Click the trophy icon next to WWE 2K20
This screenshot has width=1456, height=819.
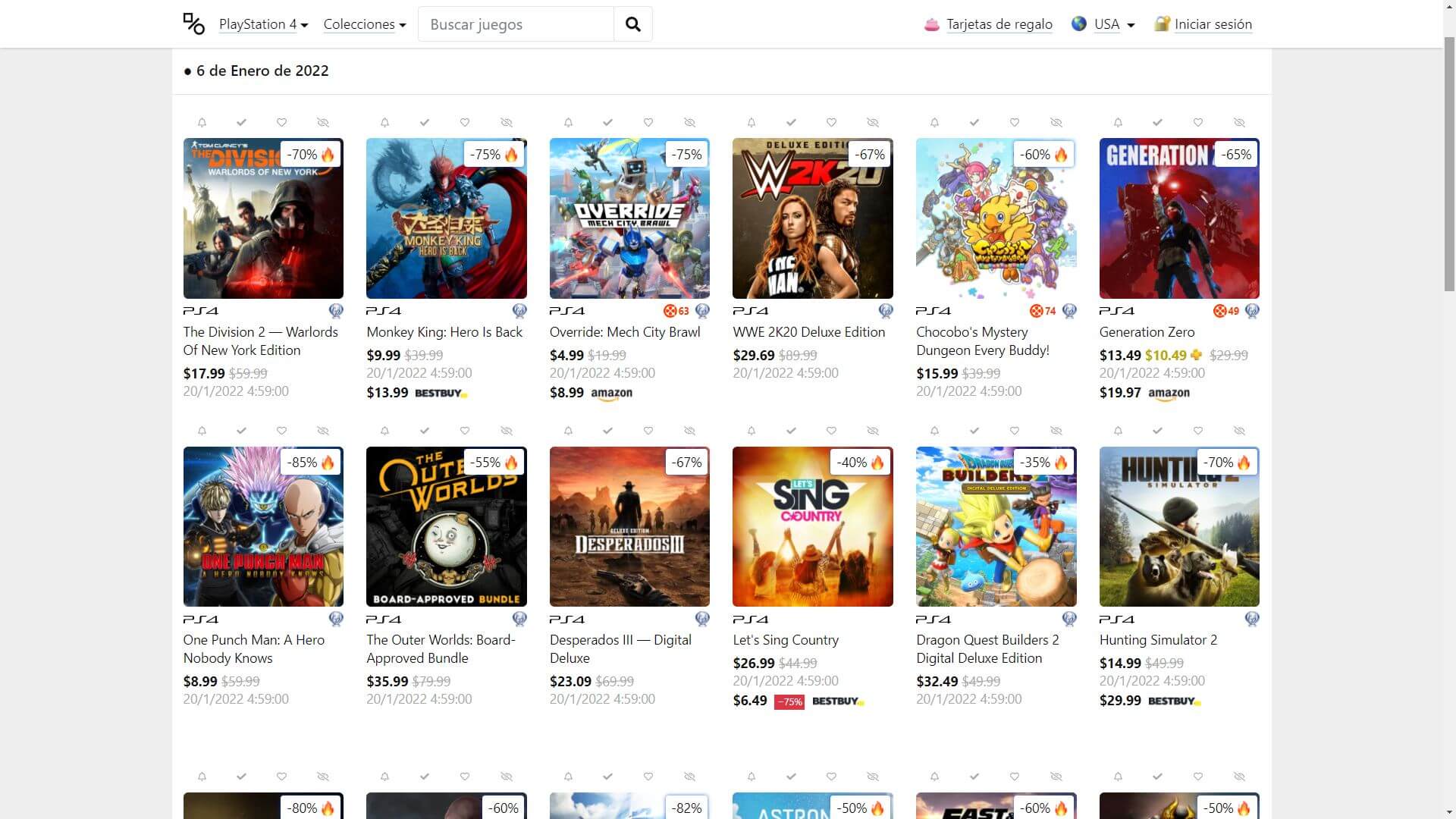click(885, 311)
